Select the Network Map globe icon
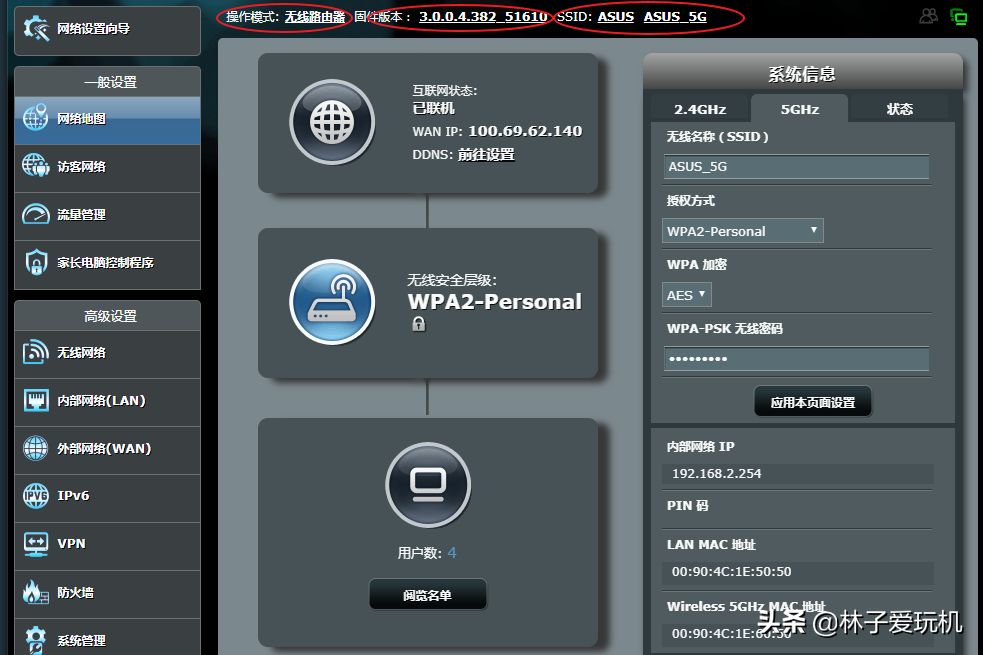Image resolution: width=983 pixels, height=655 pixels. pyautogui.click(x=35, y=118)
